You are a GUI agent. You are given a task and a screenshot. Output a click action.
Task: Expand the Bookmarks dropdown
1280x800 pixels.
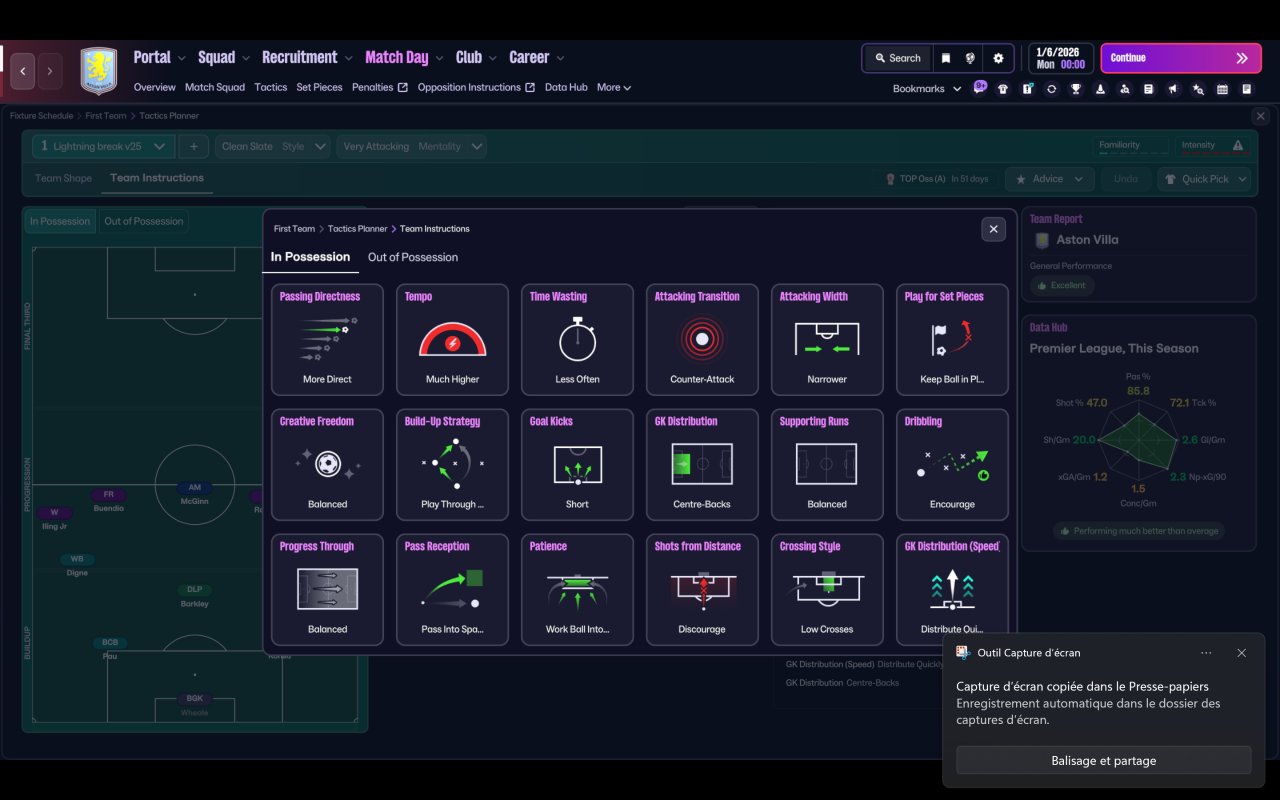click(927, 89)
